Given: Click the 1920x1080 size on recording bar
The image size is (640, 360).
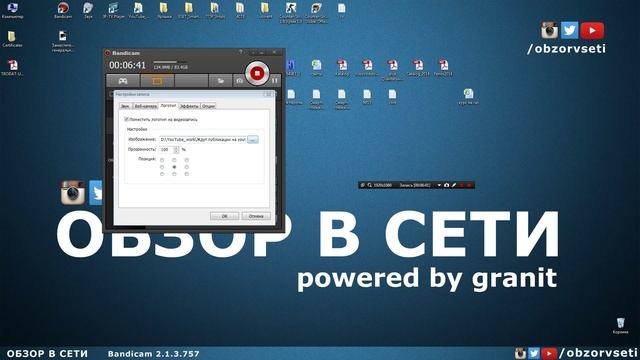Looking at the screenshot, I should pyautogui.click(x=382, y=185).
